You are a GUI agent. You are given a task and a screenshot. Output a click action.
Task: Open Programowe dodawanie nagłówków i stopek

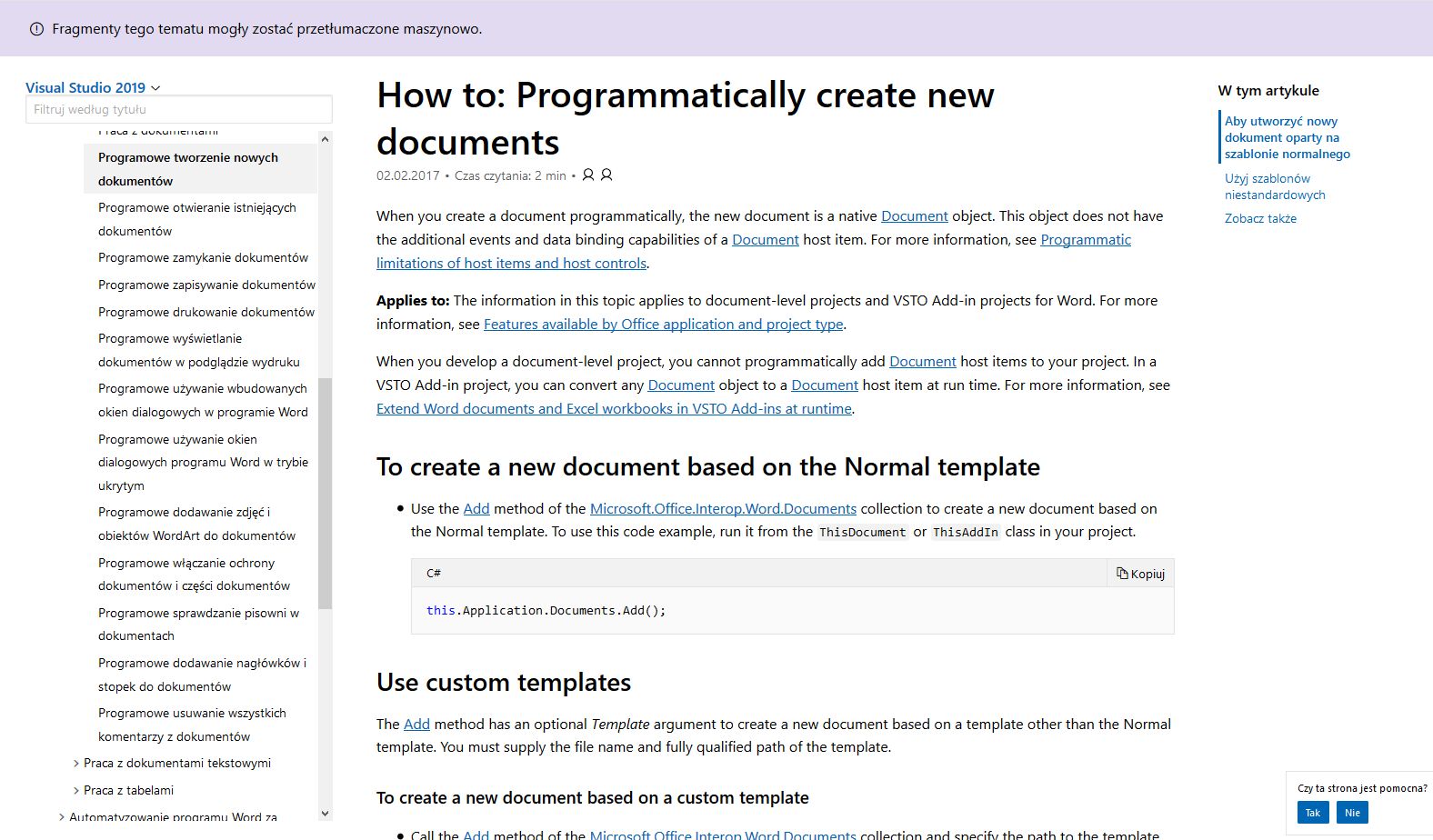[x=202, y=675]
